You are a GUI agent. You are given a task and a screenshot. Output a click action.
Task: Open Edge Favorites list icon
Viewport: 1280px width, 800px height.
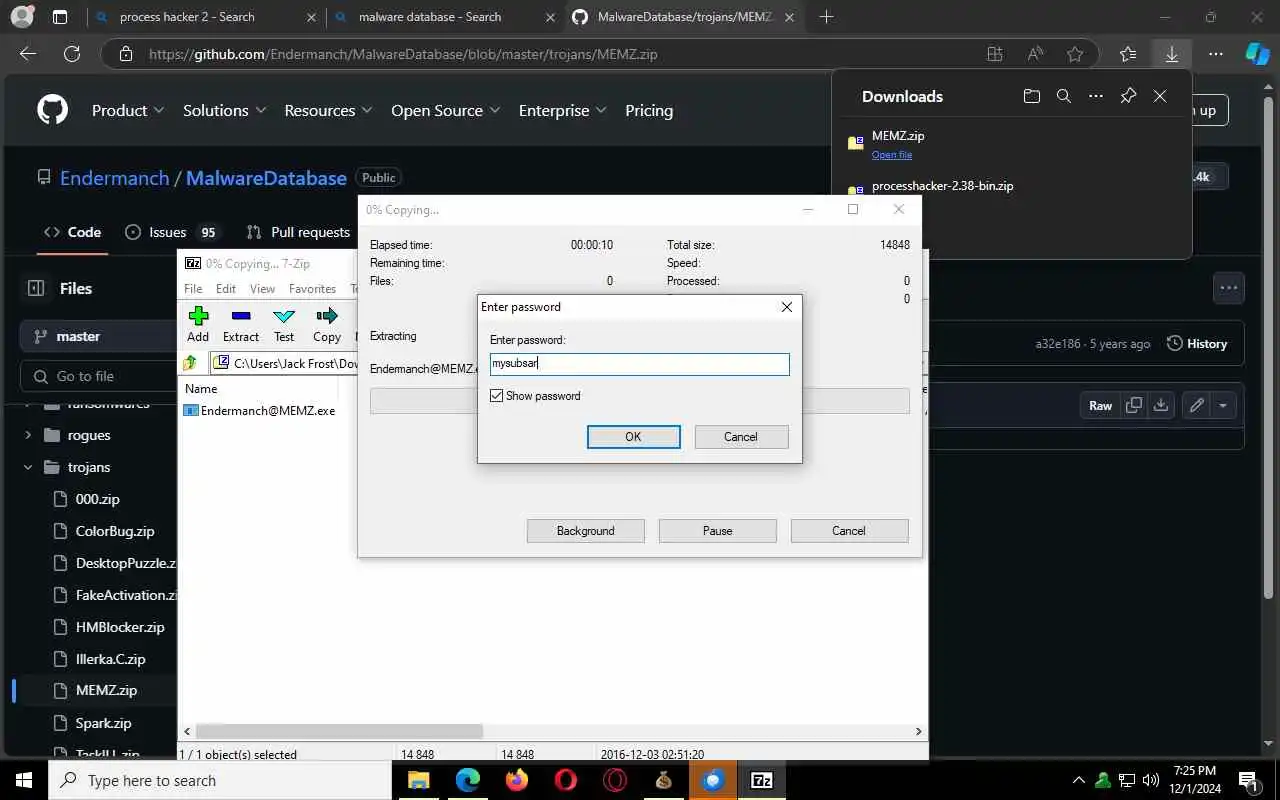[1128, 54]
